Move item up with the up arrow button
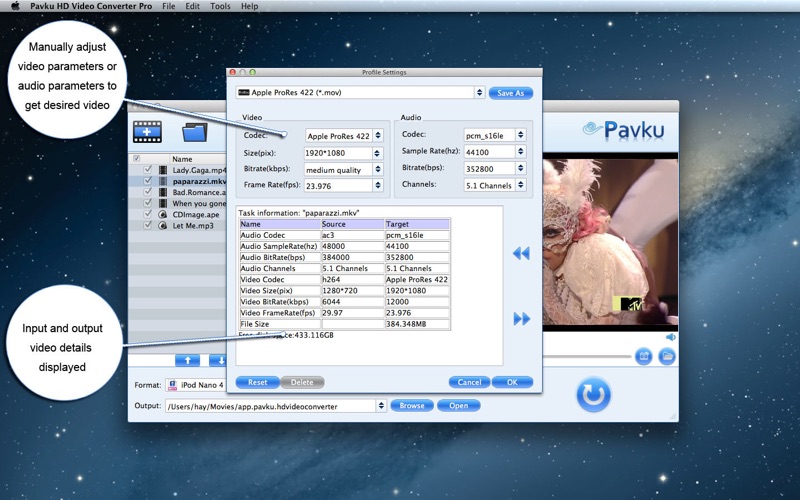800x500 pixels. 187,360
